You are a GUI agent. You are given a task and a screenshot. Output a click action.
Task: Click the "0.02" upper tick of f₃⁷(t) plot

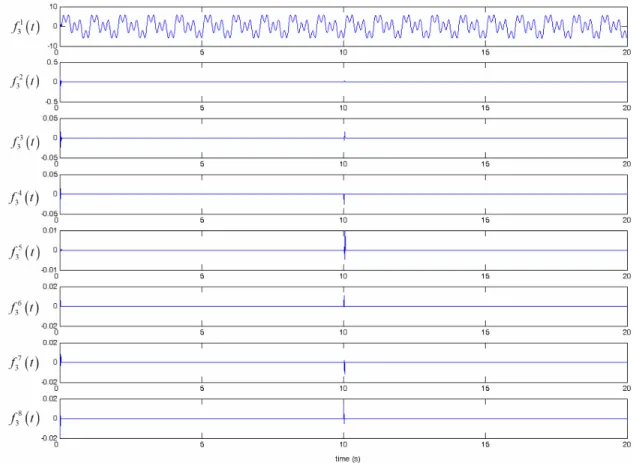pyautogui.click(x=51, y=343)
